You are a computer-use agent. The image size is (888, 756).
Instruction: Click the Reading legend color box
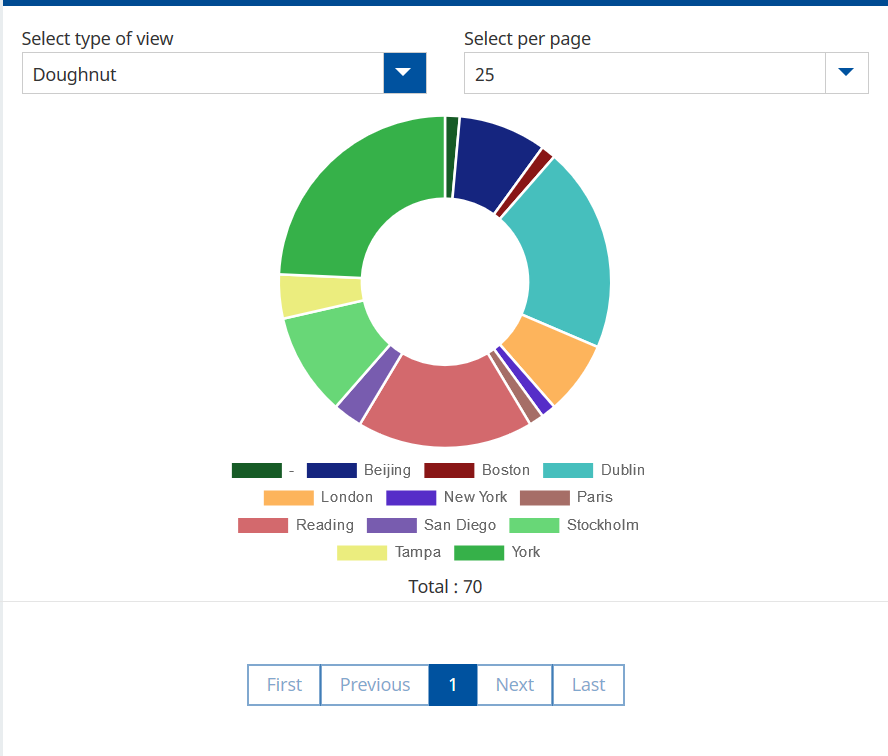[x=263, y=525]
